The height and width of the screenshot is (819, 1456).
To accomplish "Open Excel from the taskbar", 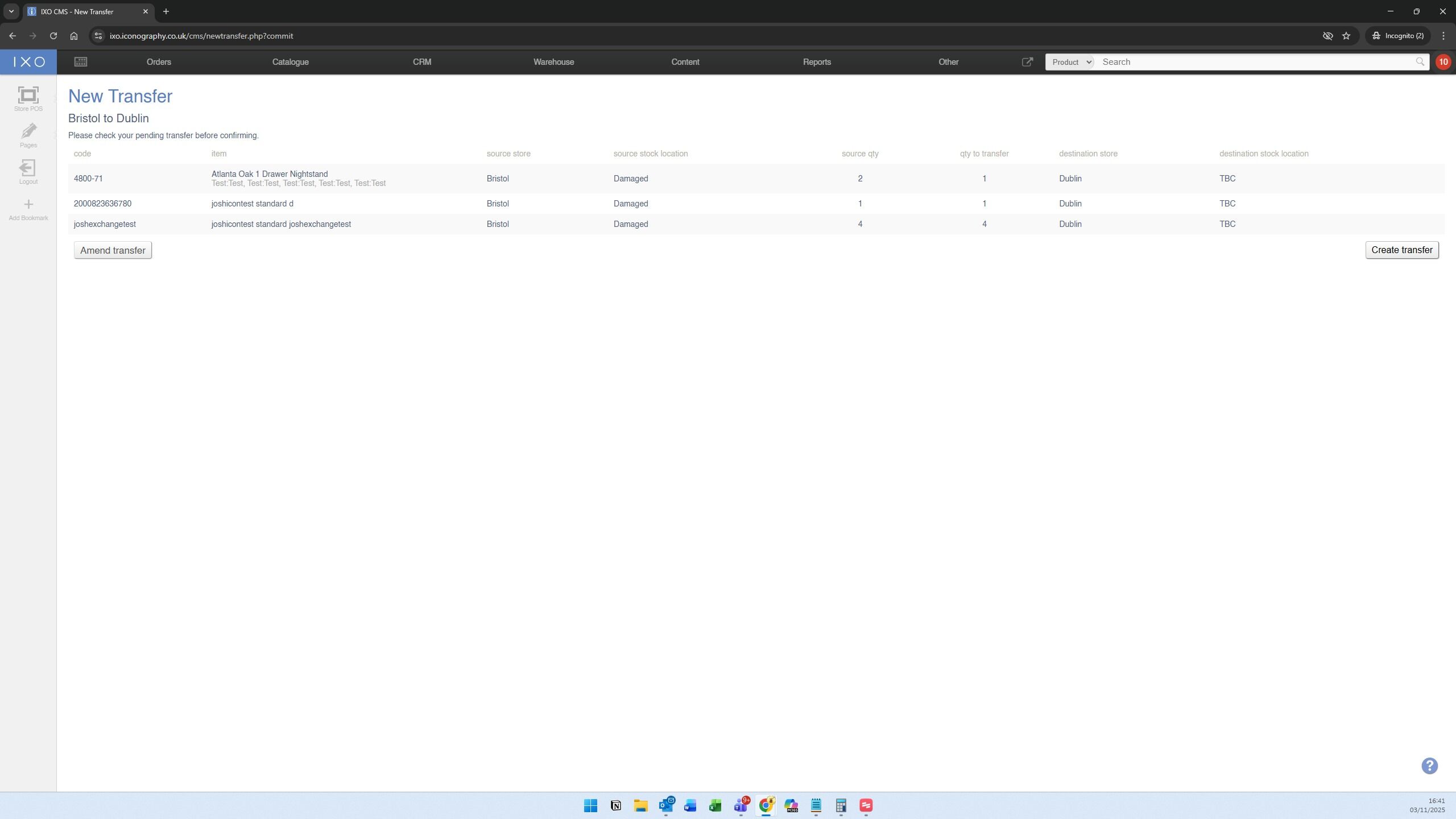I will click(715, 805).
